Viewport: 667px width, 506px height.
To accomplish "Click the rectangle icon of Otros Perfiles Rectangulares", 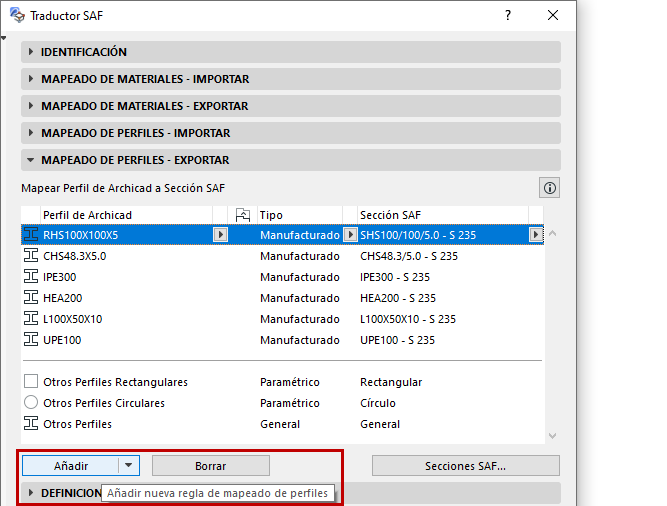I will point(31,381).
